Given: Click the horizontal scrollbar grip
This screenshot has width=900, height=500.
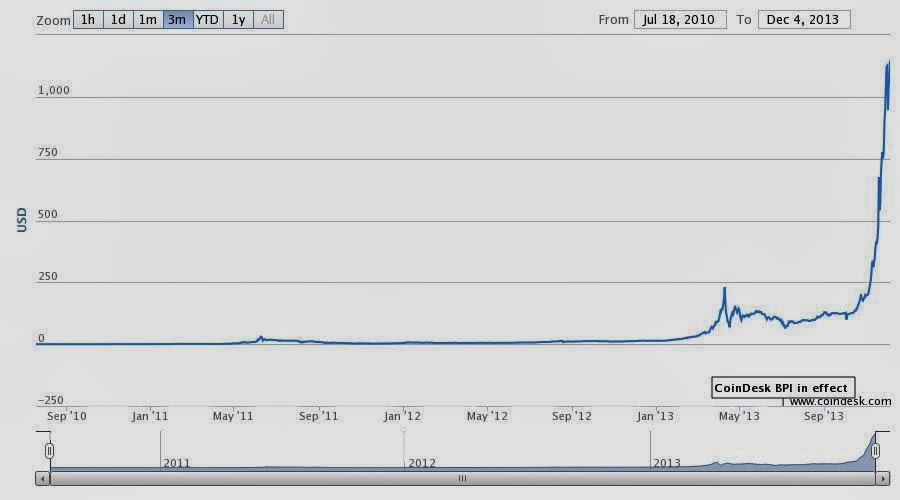Looking at the screenshot, I should (462, 478).
